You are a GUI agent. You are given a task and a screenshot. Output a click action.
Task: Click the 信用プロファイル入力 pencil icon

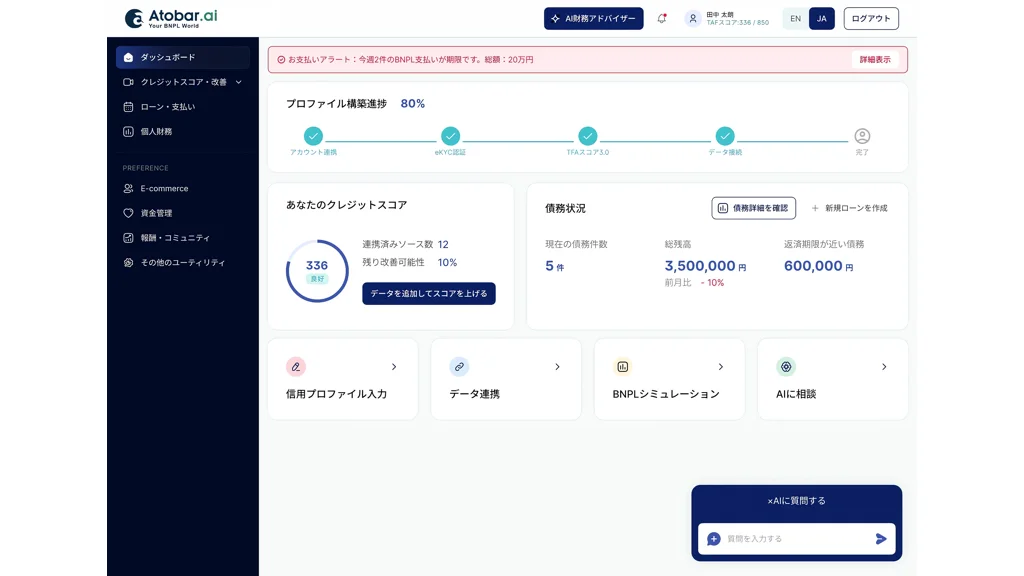(295, 367)
